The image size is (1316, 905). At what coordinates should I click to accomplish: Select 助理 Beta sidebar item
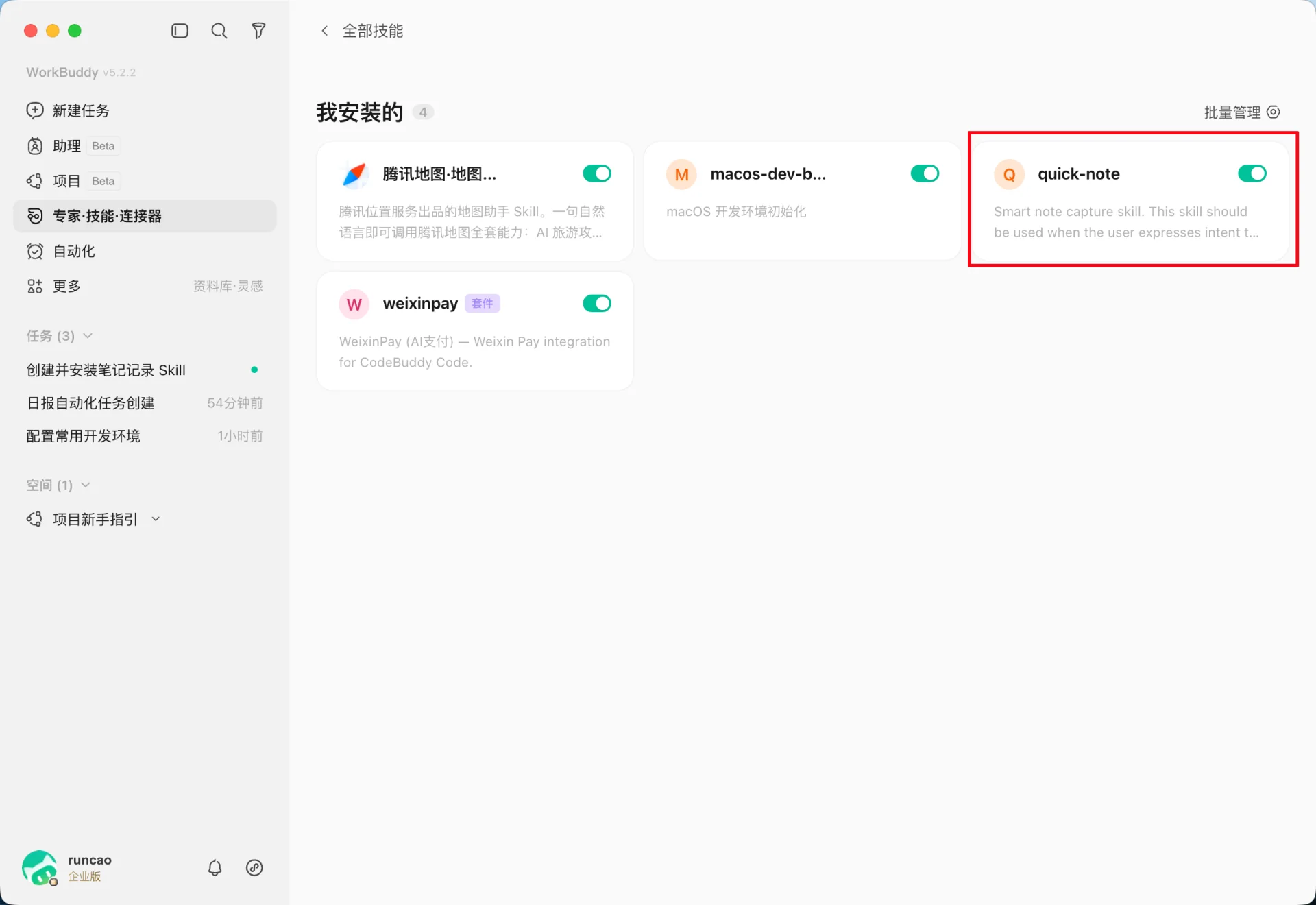145,146
